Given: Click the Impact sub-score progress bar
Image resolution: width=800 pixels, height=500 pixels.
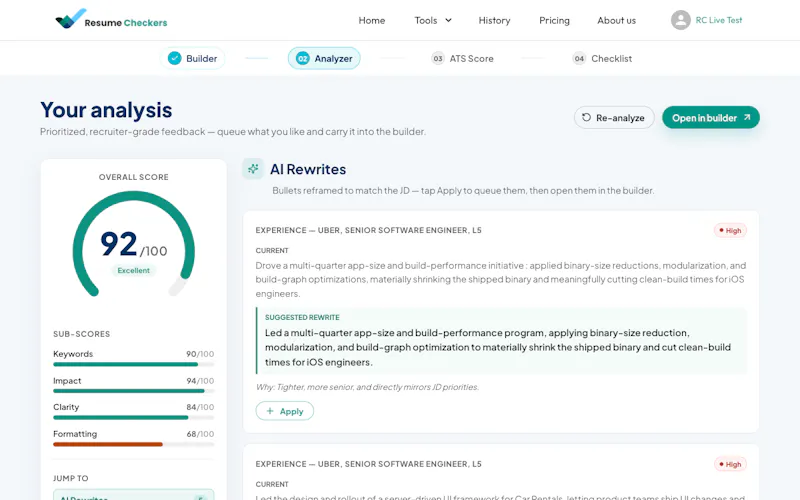Looking at the screenshot, I should coord(133,391).
